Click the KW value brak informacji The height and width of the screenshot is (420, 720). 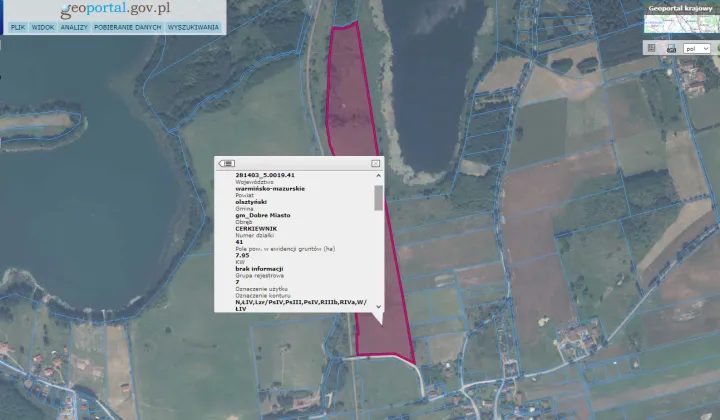click(x=259, y=269)
